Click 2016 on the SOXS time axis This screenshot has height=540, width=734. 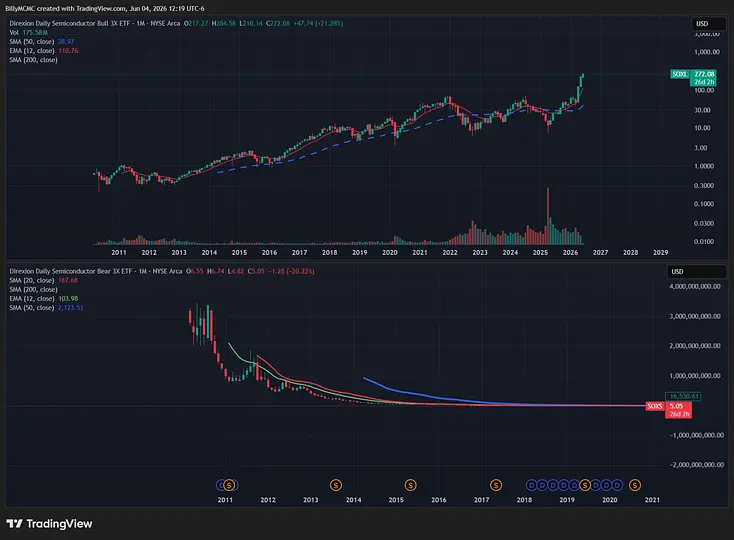pyautogui.click(x=439, y=500)
